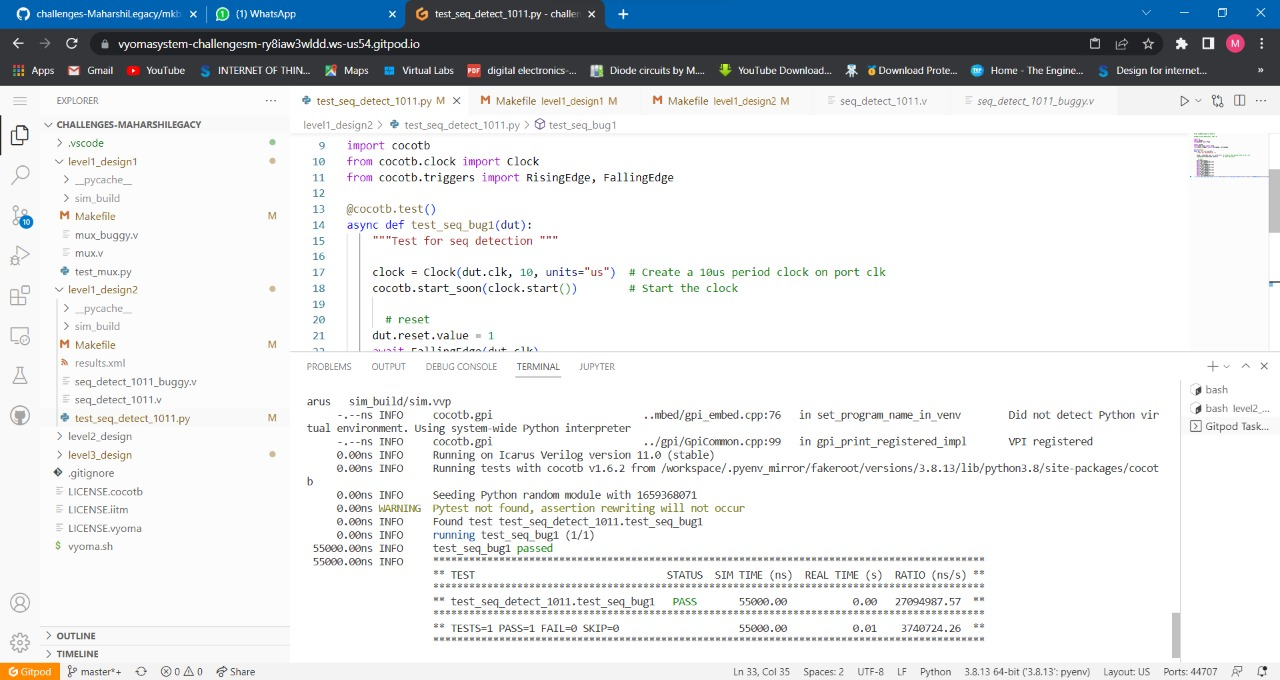1280x680 pixels.
Task: Click Share in status bar
Action: pos(236,672)
